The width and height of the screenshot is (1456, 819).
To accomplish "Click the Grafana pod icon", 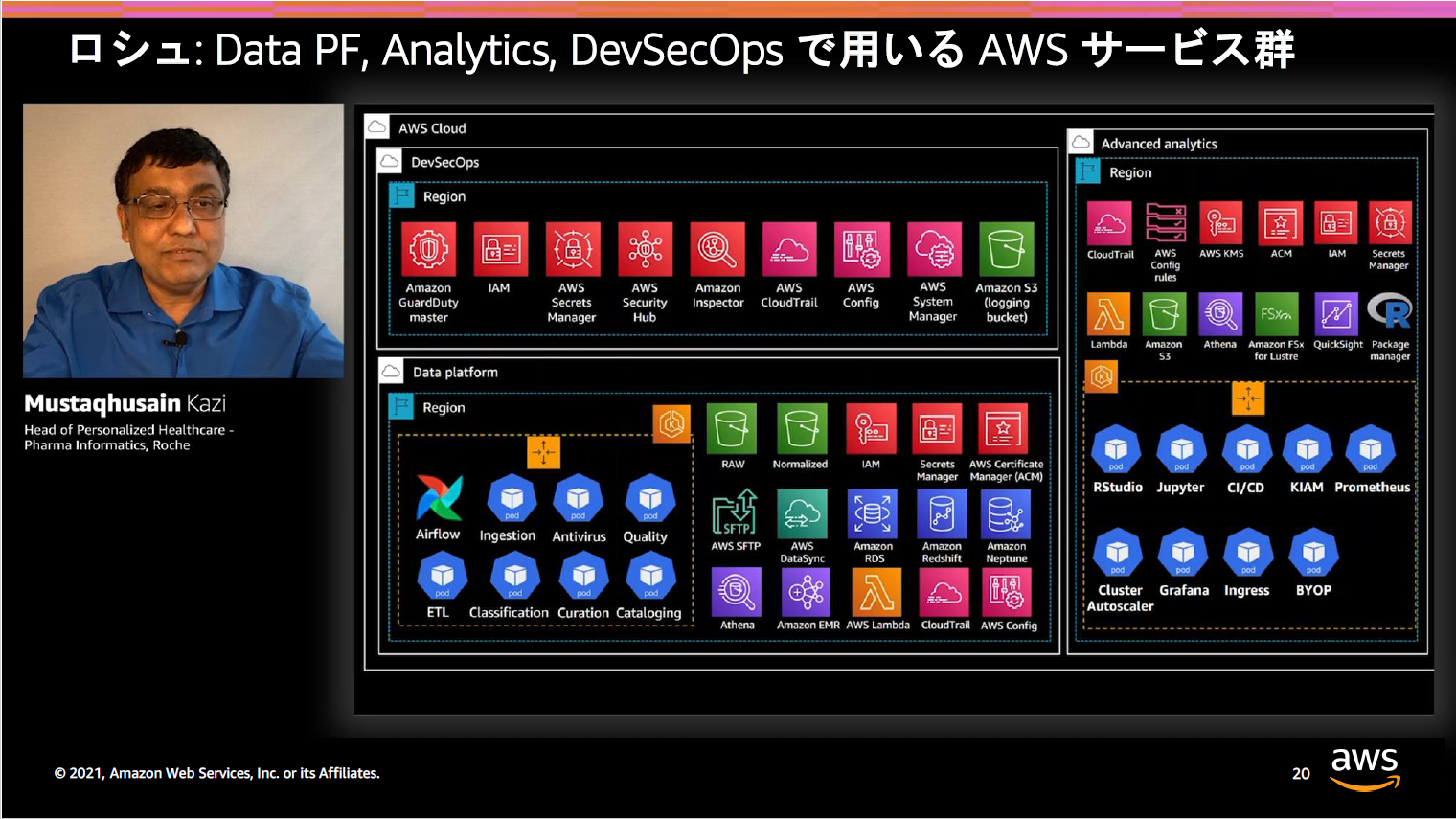I will click(x=1183, y=553).
